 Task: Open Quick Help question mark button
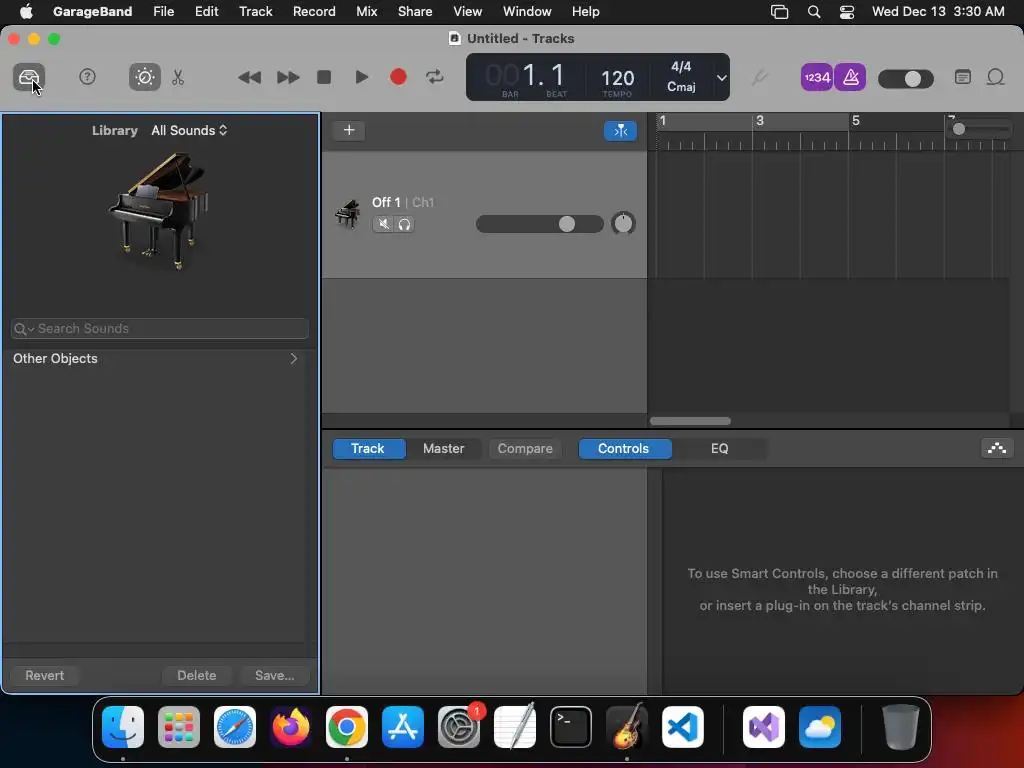(x=87, y=77)
